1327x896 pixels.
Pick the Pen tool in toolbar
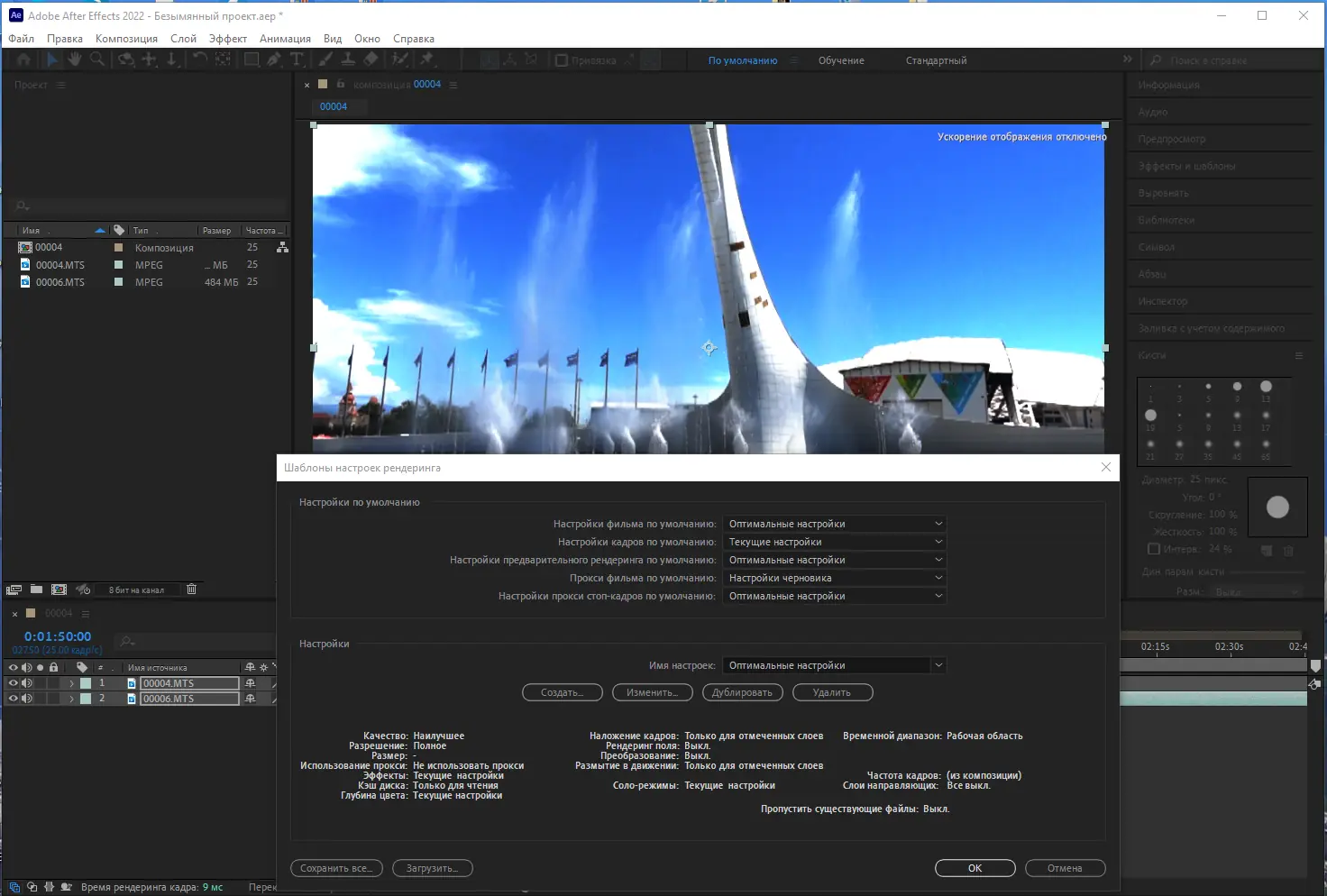pyautogui.click(x=274, y=59)
